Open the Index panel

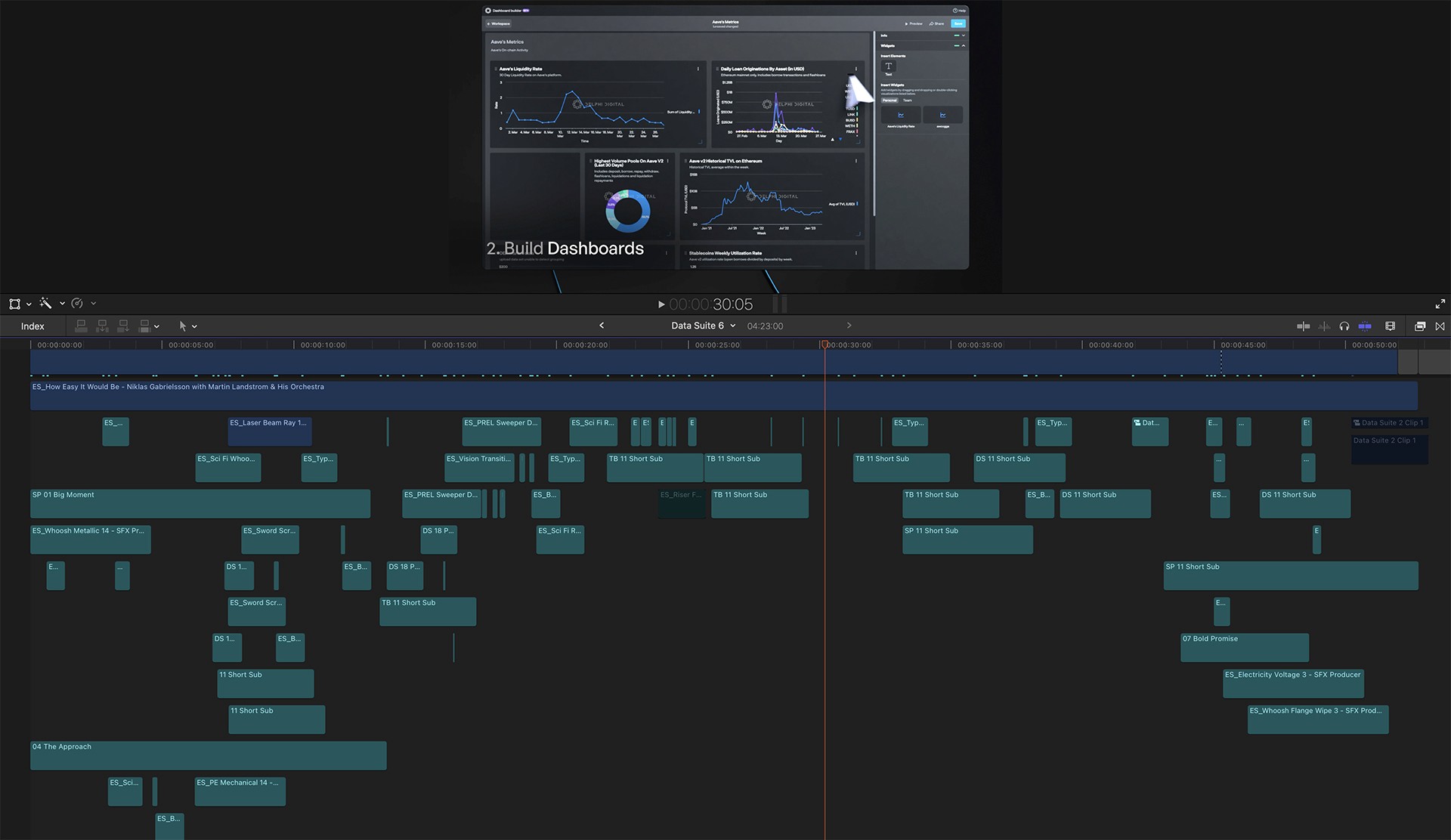32,326
